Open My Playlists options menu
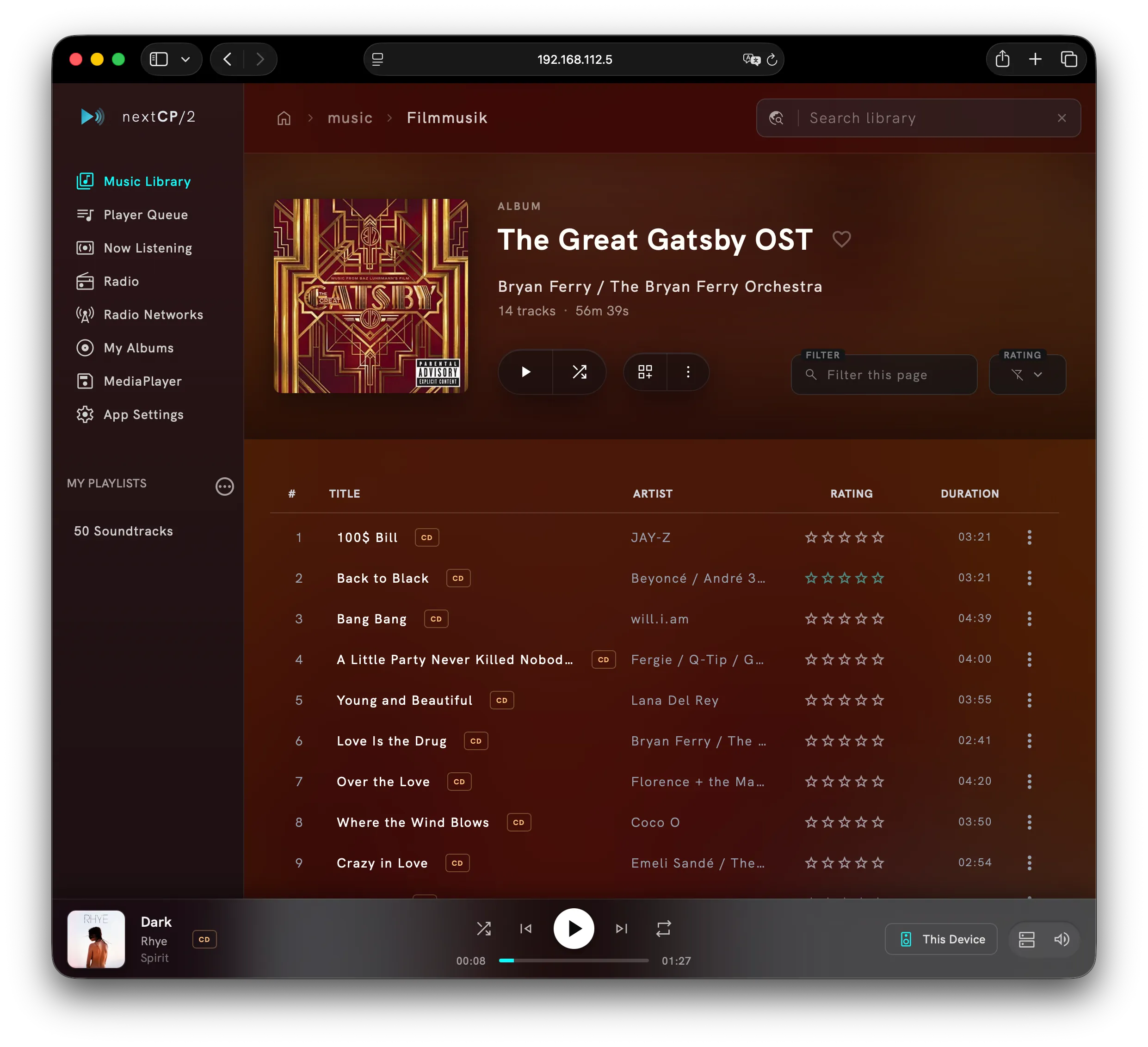Viewport: 1148px width, 1047px height. (224, 486)
